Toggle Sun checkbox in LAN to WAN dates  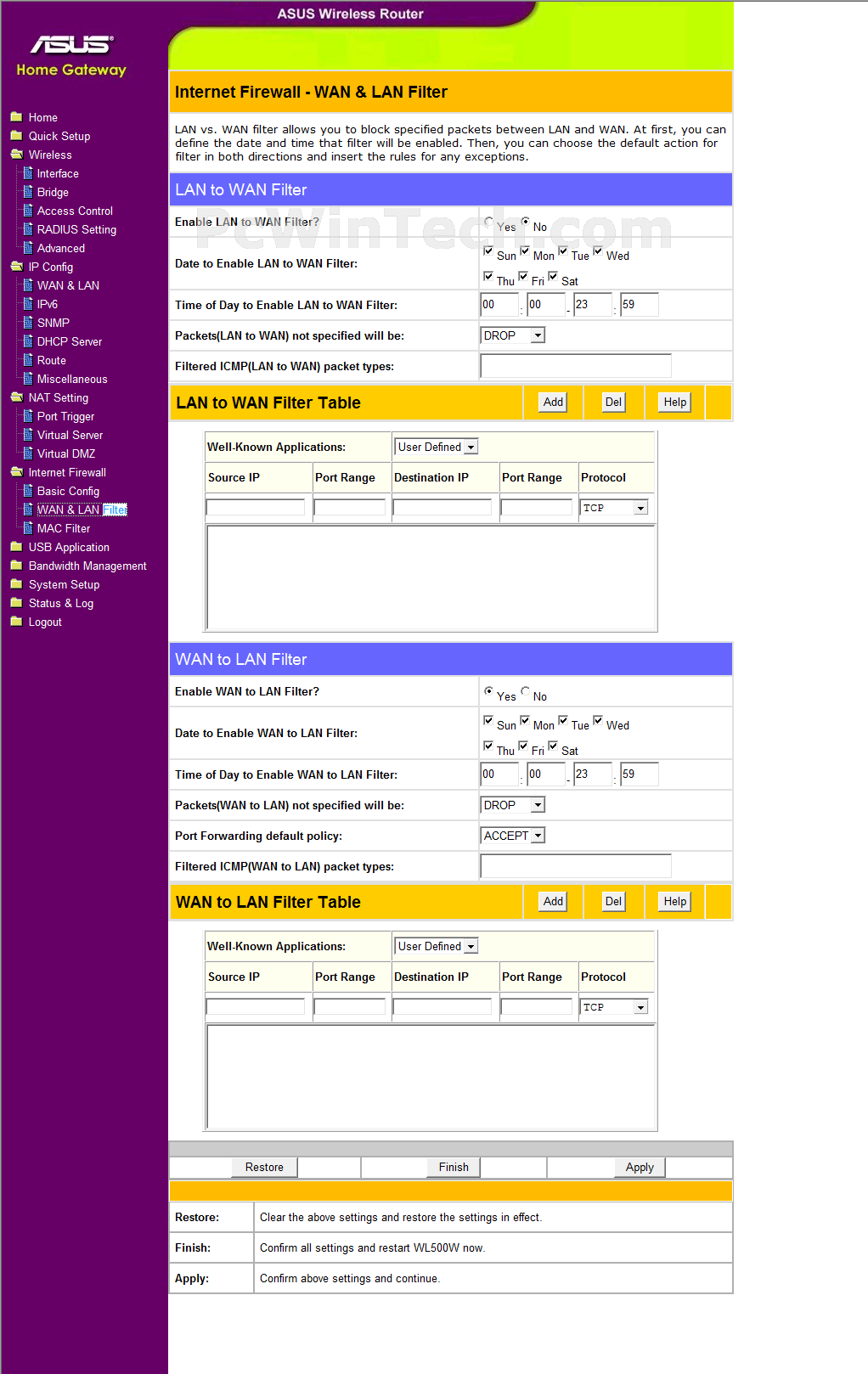click(x=488, y=251)
